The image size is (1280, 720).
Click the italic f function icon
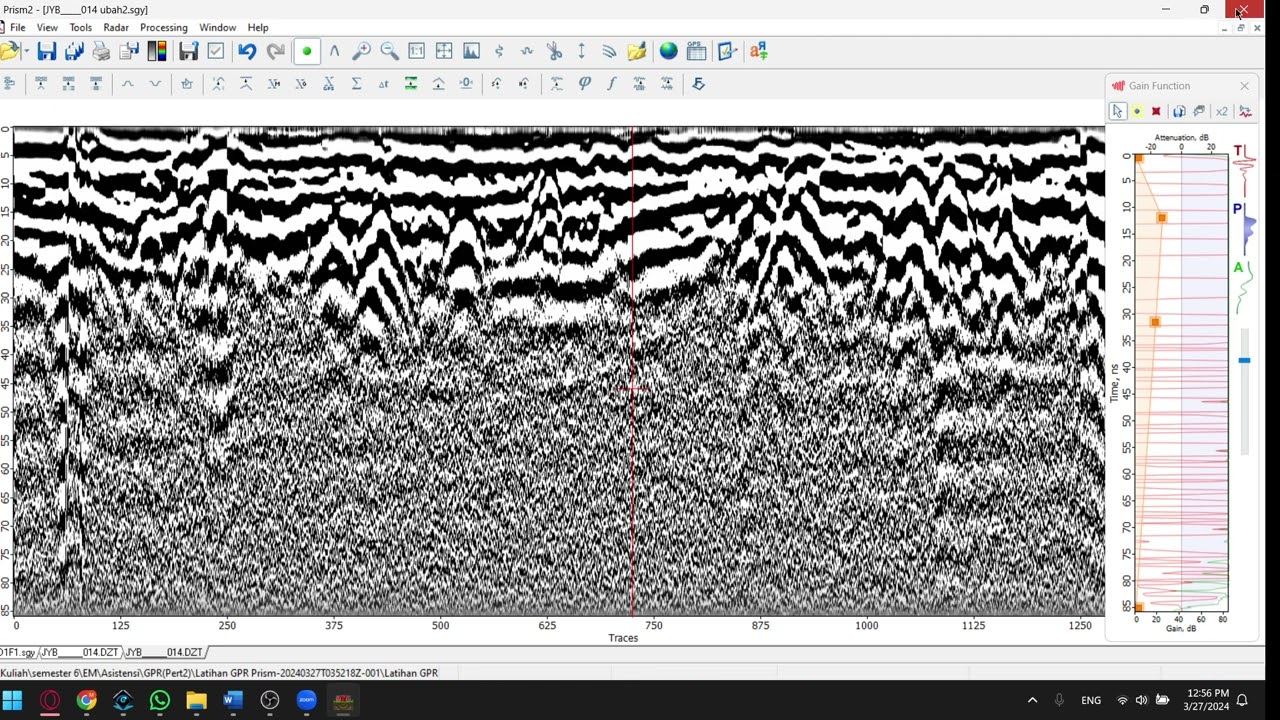[x=611, y=84]
